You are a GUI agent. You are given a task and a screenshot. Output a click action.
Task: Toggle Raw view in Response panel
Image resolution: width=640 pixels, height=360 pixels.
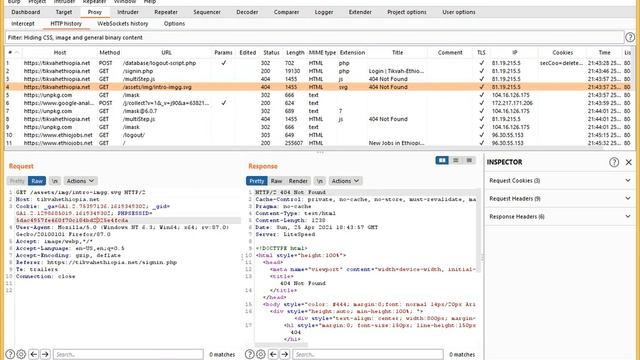click(276, 181)
